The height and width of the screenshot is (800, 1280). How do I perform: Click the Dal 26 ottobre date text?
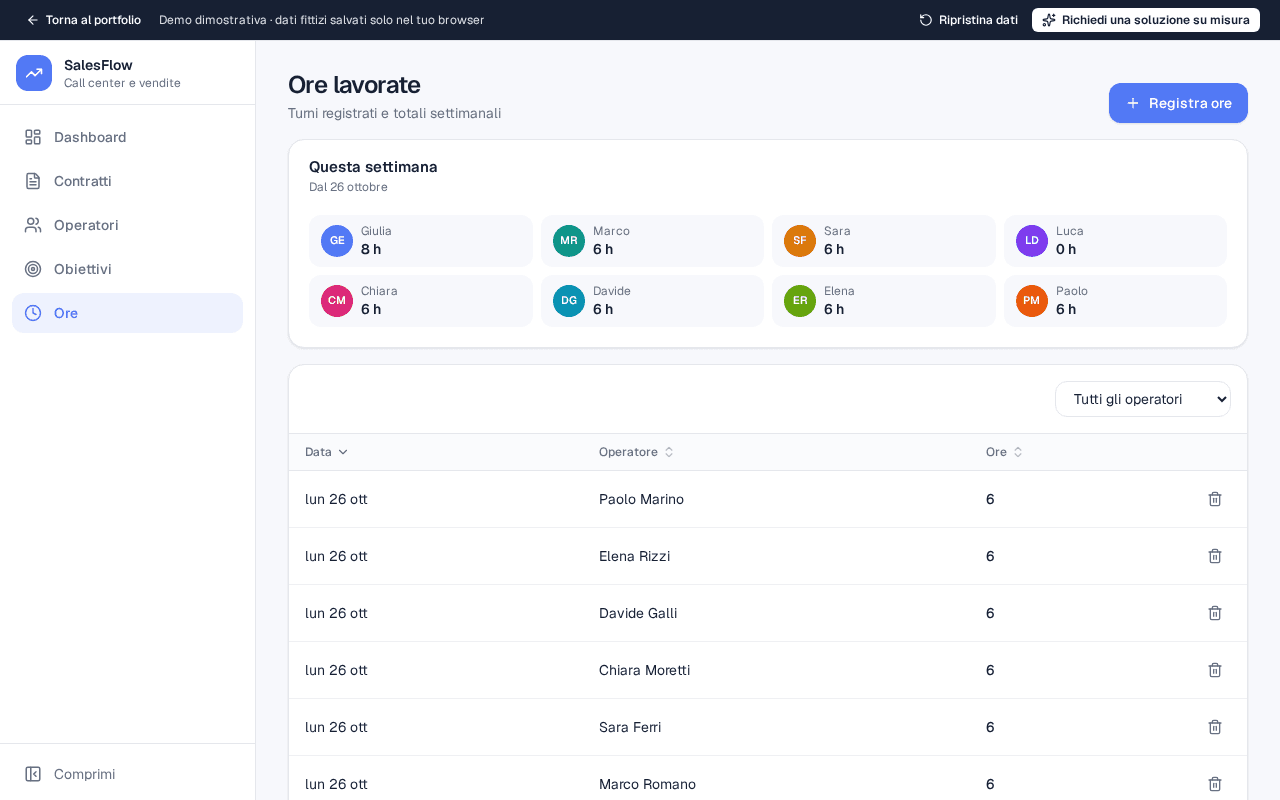[x=348, y=187]
